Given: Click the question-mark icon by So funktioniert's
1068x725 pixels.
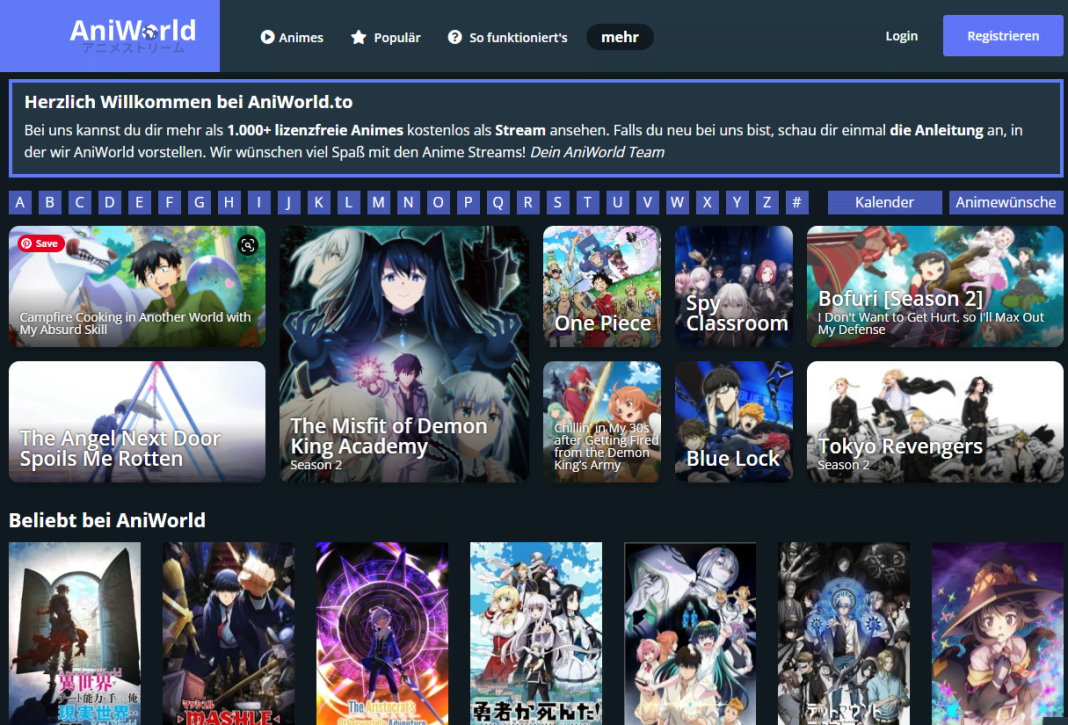Looking at the screenshot, I should click(x=456, y=37).
